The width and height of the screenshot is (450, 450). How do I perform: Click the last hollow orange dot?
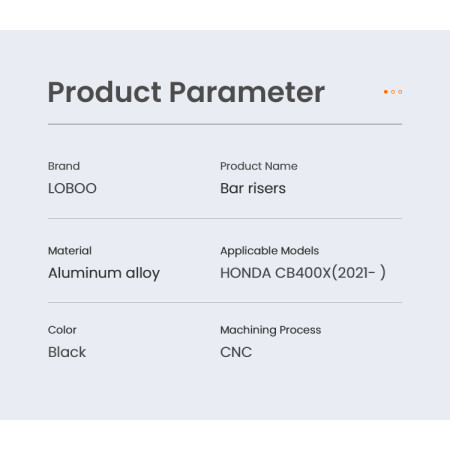tap(400, 92)
